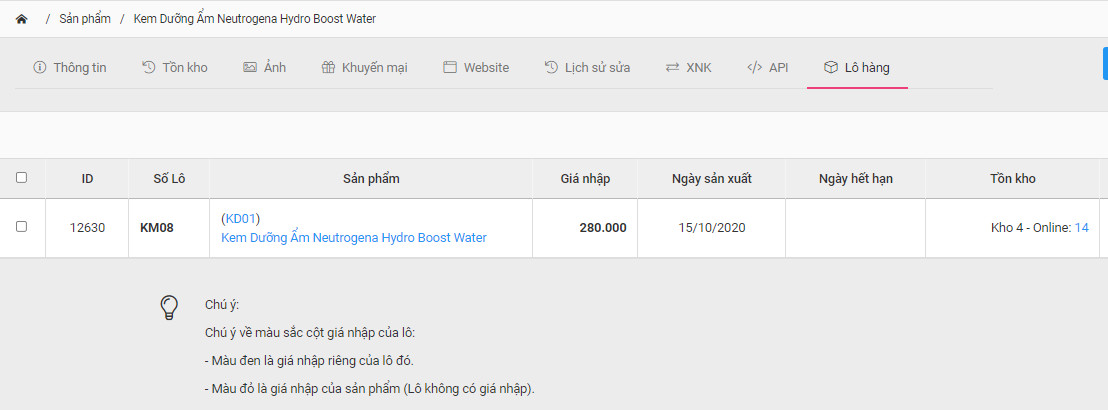The width and height of the screenshot is (1108, 410).
Task: Open the Khuyến mại tab
Action: [x=364, y=68]
